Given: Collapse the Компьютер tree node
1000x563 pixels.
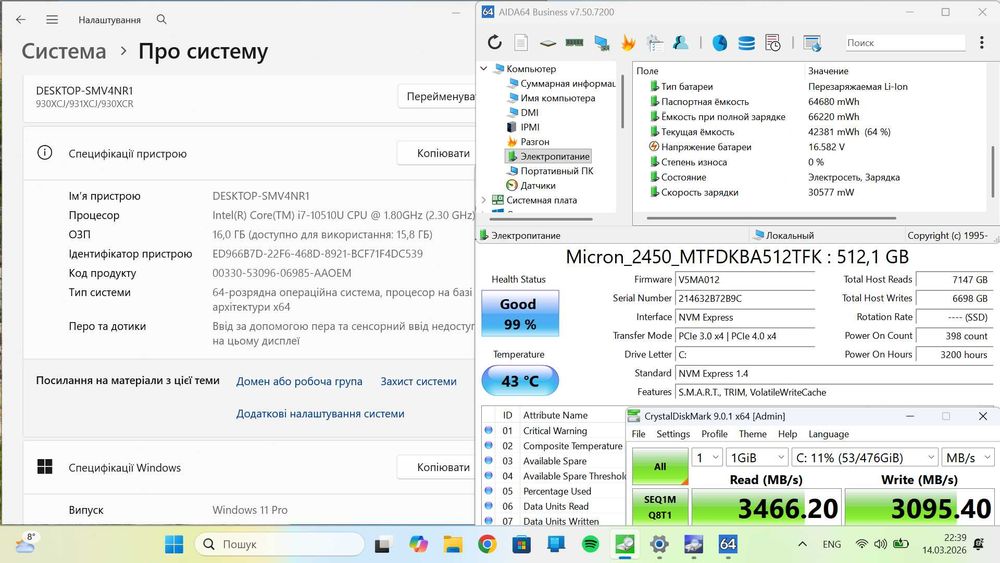Looking at the screenshot, I should [x=484, y=68].
